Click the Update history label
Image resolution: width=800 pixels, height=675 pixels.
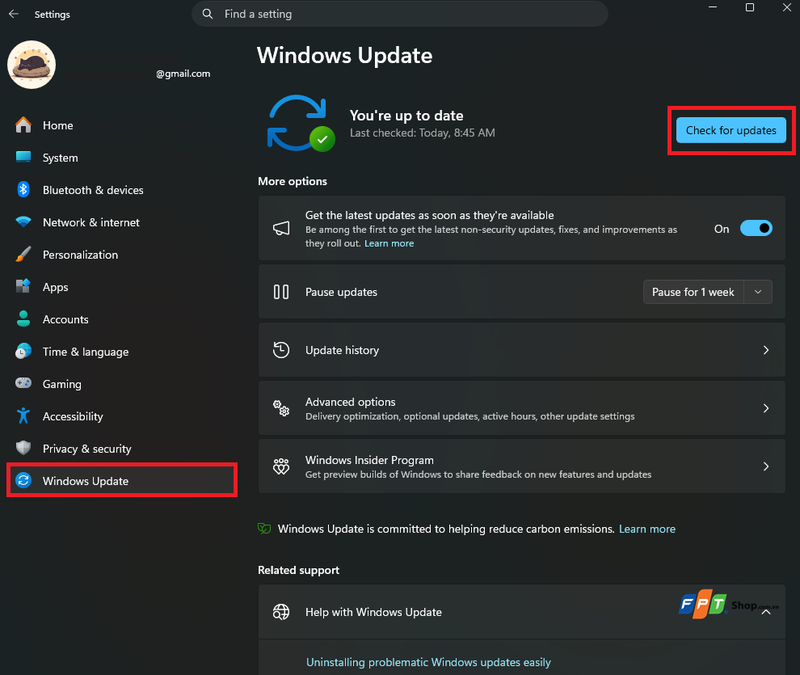342,351
